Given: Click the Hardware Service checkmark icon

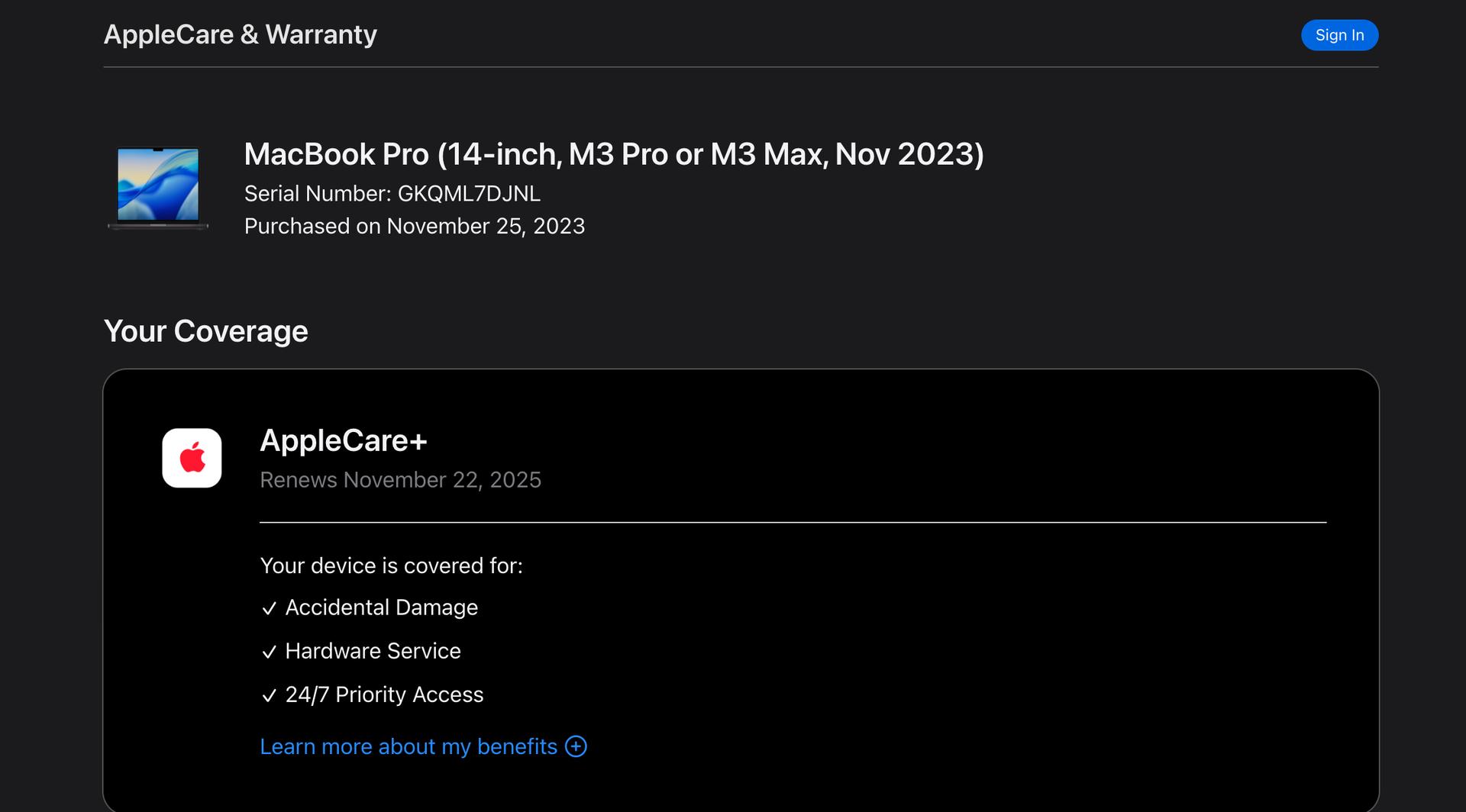Looking at the screenshot, I should pyautogui.click(x=269, y=652).
